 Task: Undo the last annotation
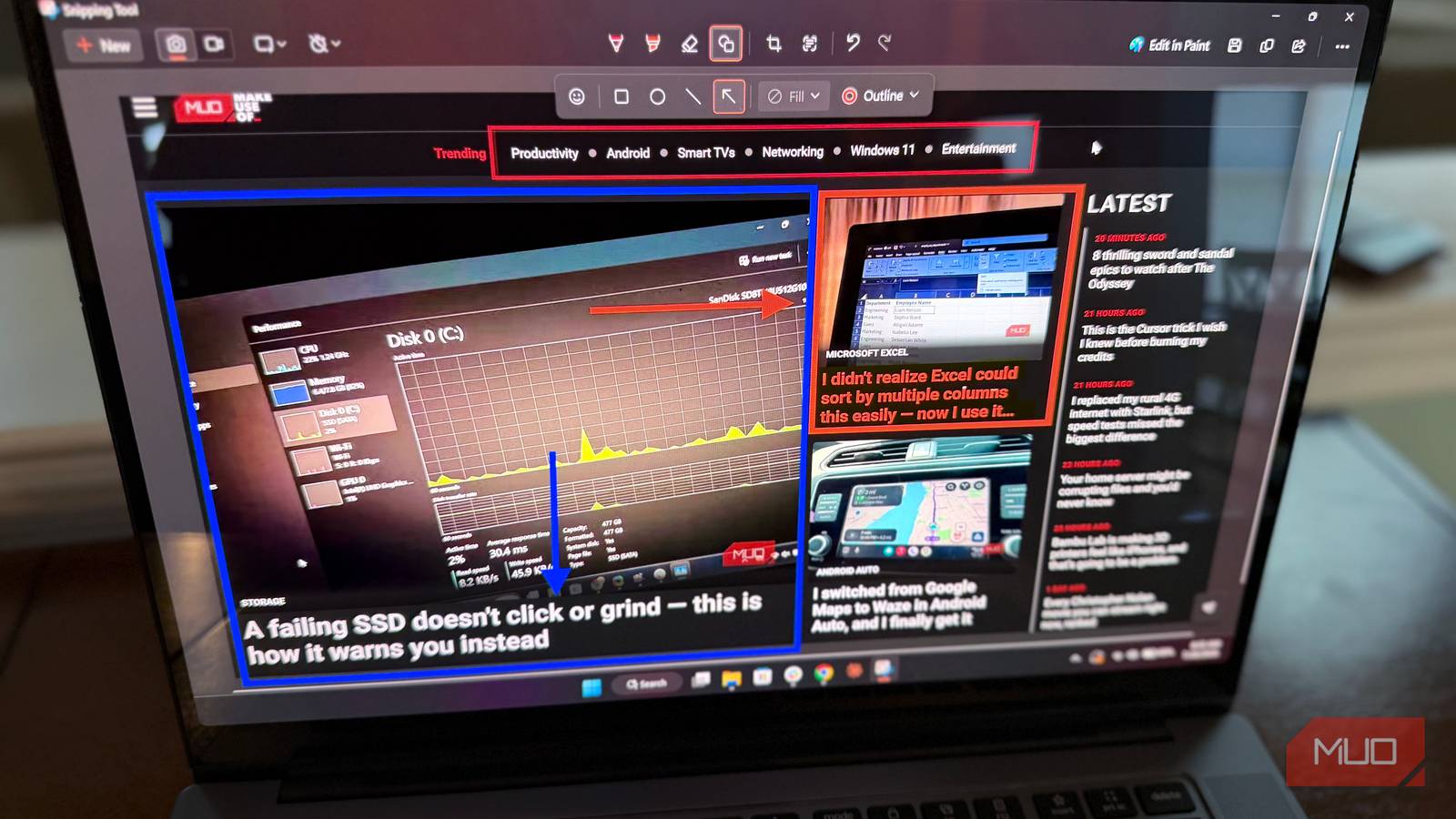(x=853, y=42)
